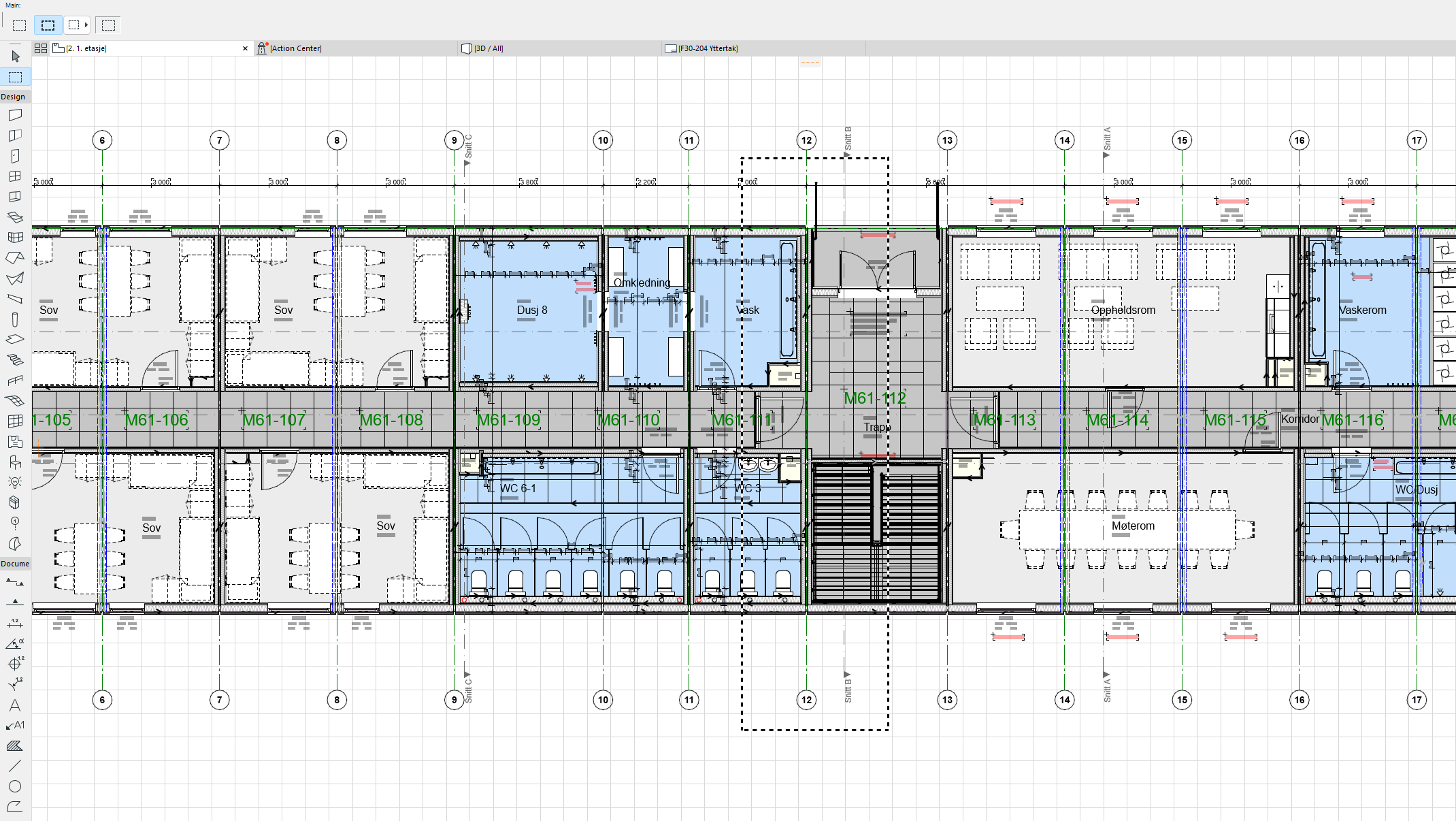This screenshot has height=821, width=1456.
Task: Collapse the Design toolbox section
Action: click(14, 97)
